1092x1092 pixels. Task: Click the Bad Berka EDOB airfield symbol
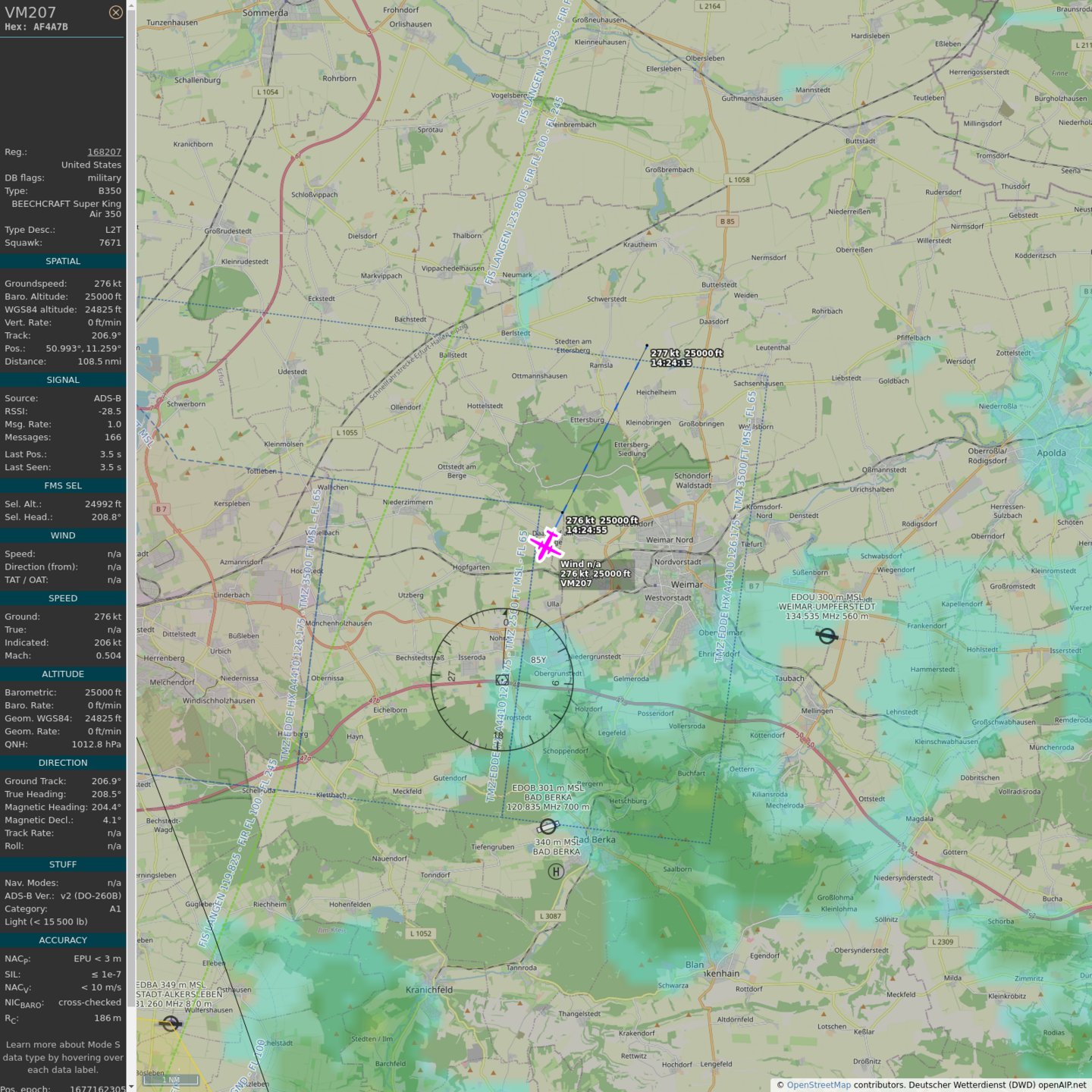[x=548, y=827]
